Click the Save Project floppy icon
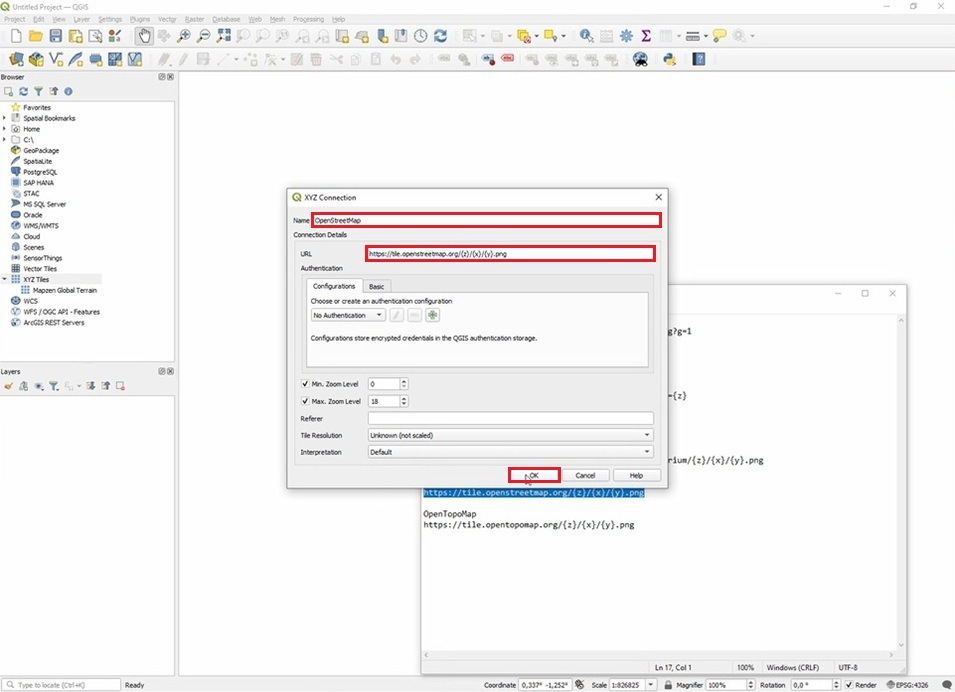The width and height of the screenshot is (955, 692). [x=57, y=36]
